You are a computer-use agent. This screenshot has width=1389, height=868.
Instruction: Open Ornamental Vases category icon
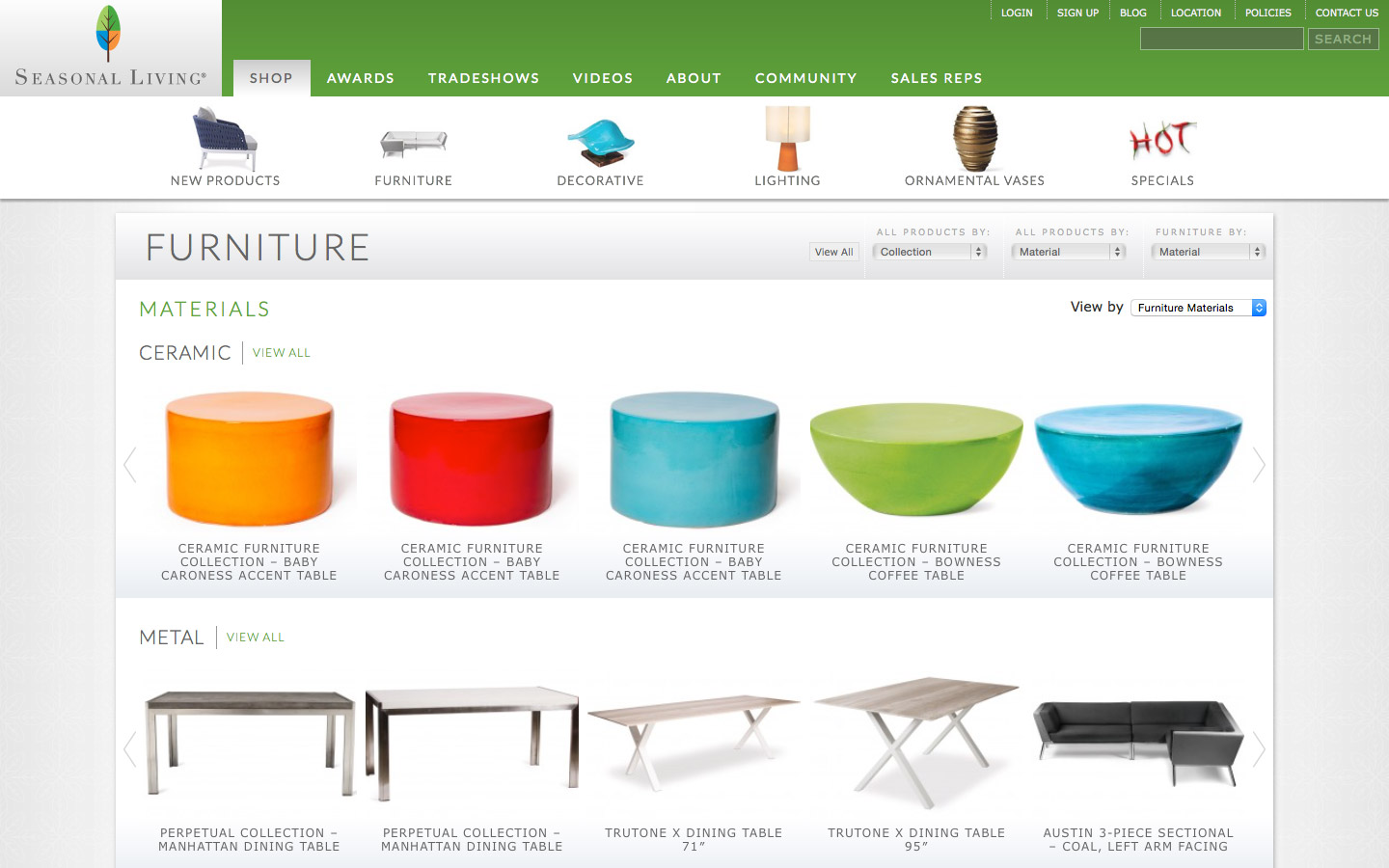pos(975,139)
